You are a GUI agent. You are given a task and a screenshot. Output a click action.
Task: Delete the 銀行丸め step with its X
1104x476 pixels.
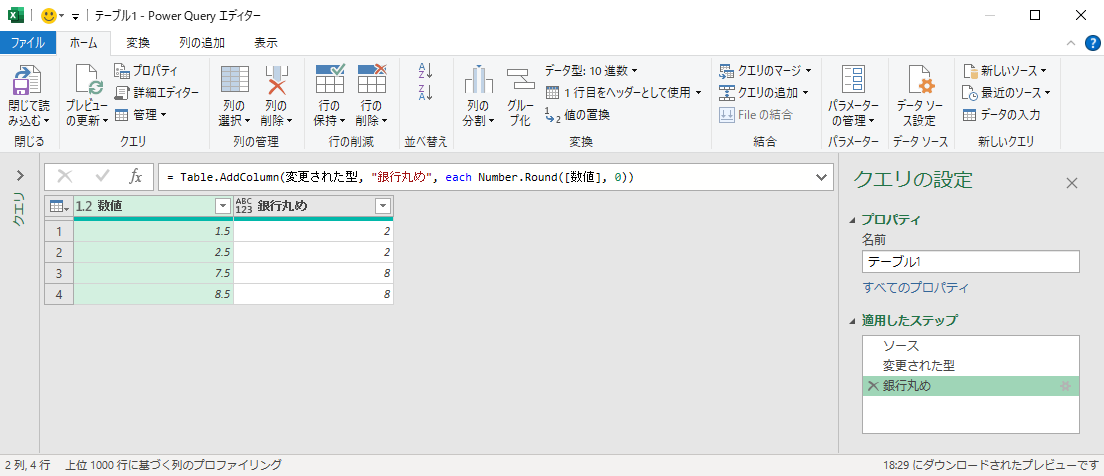[x=873, y=386]
